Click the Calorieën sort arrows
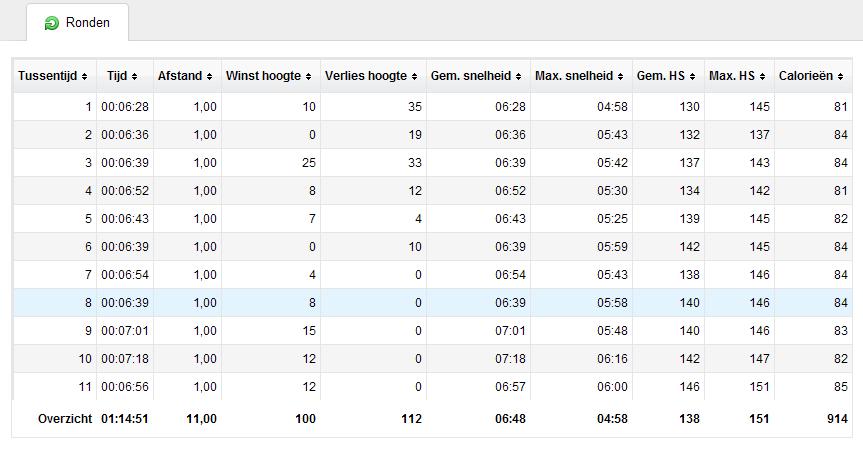Screen dimensions: 863x449 click(x=840, y=76)
